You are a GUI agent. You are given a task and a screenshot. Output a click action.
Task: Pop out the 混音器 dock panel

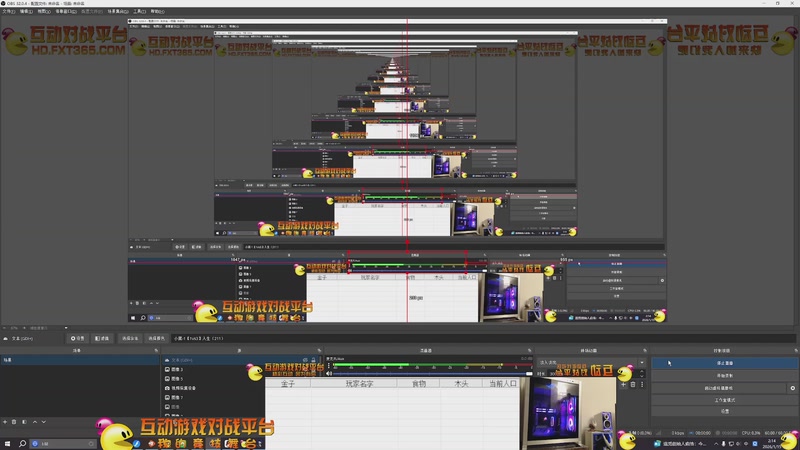point(530,351)
